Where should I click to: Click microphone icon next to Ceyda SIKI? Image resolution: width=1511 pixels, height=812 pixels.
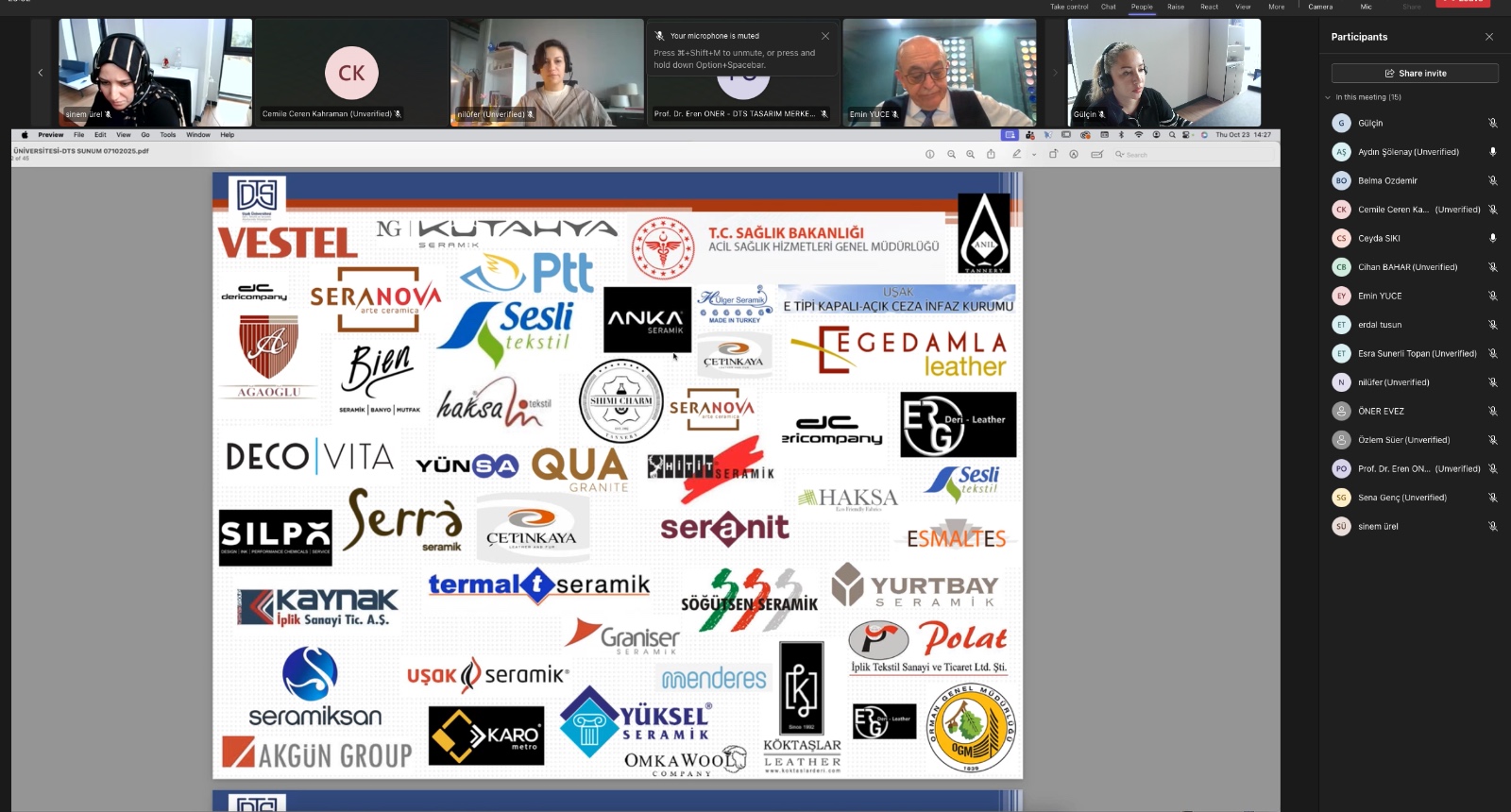pos(1492,238)
